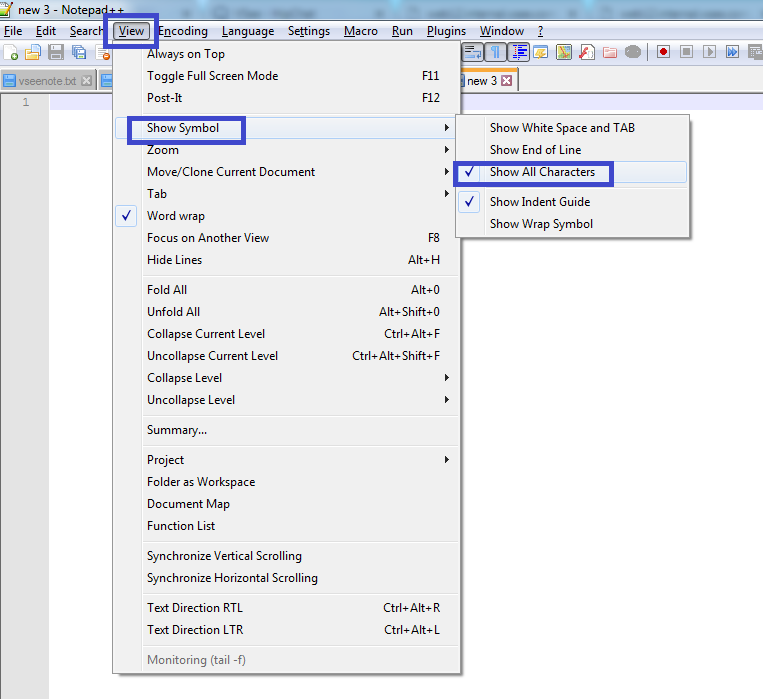Click the Function List toolbar icon
This screenshot has height=699, width=763.
tap(587, 52)
